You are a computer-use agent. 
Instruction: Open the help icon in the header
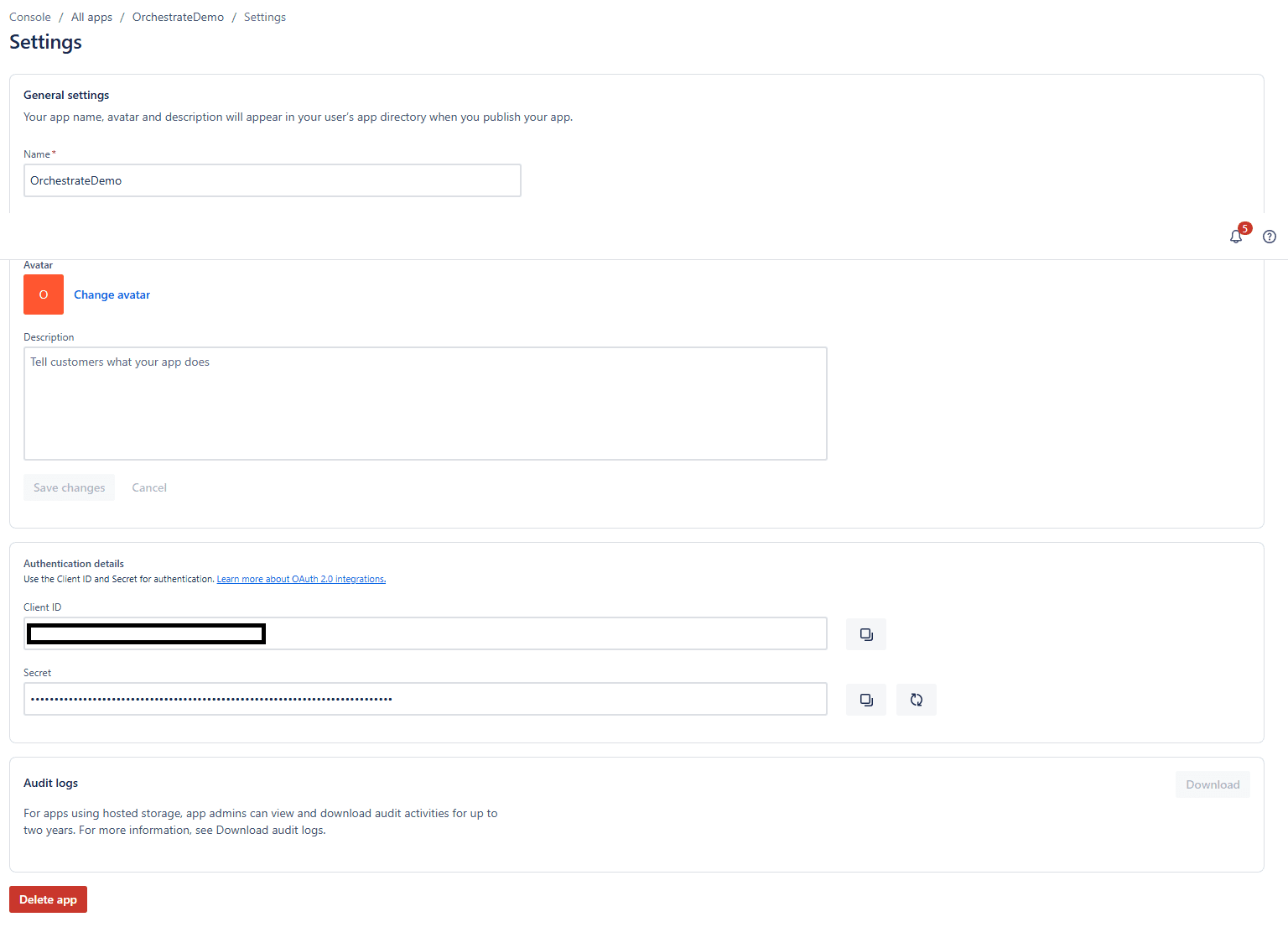(x=1269, y=237)
